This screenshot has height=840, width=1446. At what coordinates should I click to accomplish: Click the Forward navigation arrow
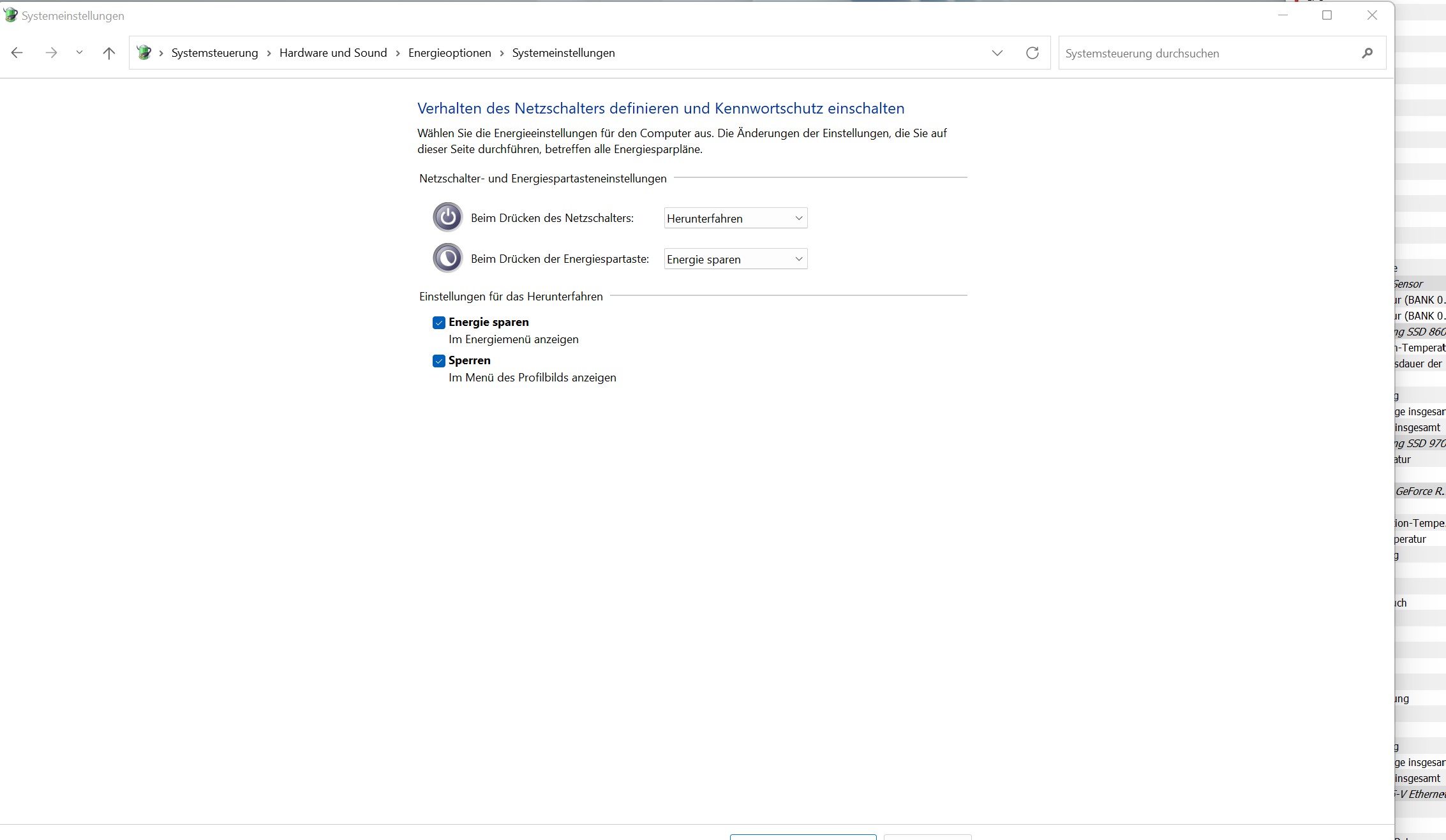(x=51, y=53)
